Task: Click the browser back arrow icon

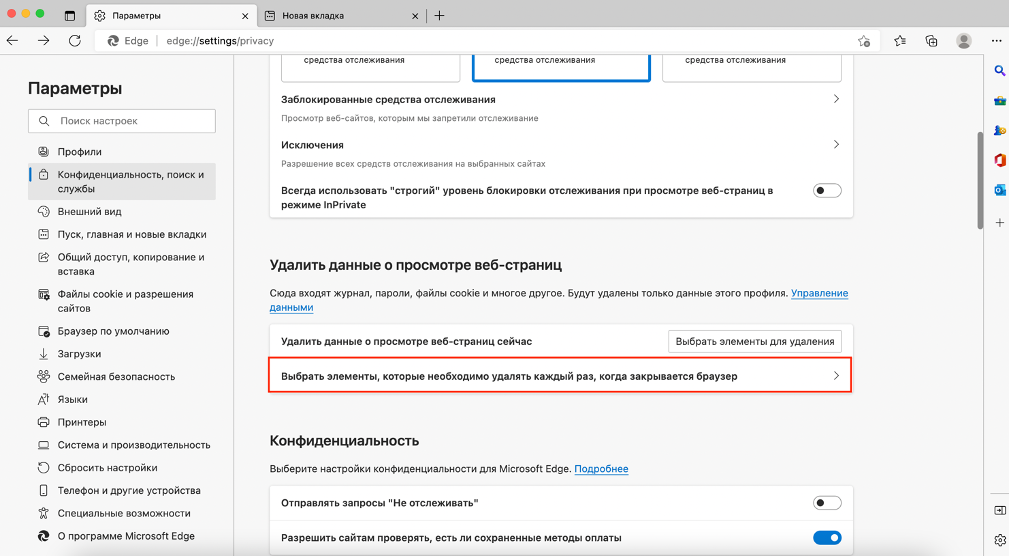Action: [x=13, y=41]
